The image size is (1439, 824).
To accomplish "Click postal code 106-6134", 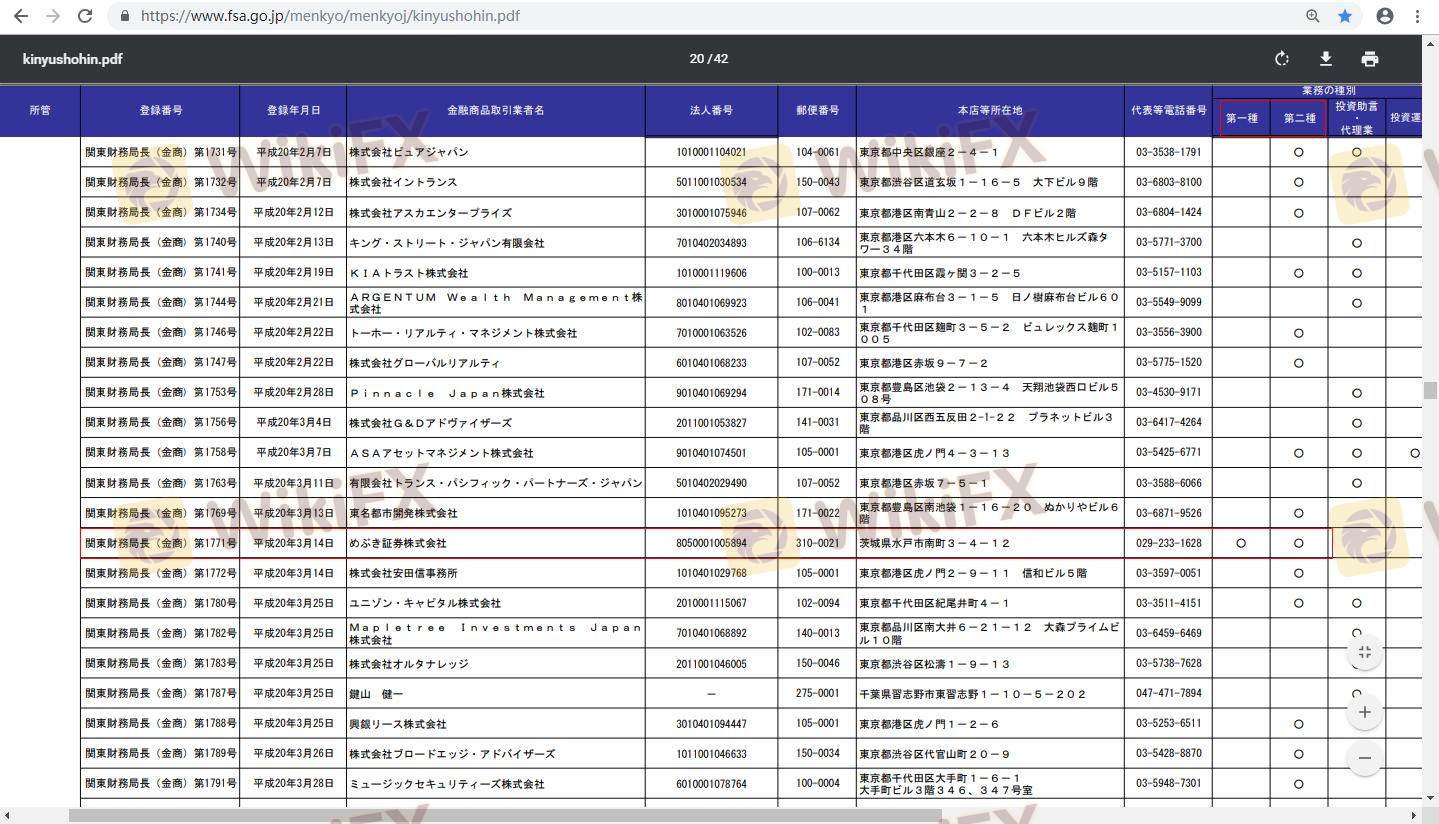I will tap(817, 243).
